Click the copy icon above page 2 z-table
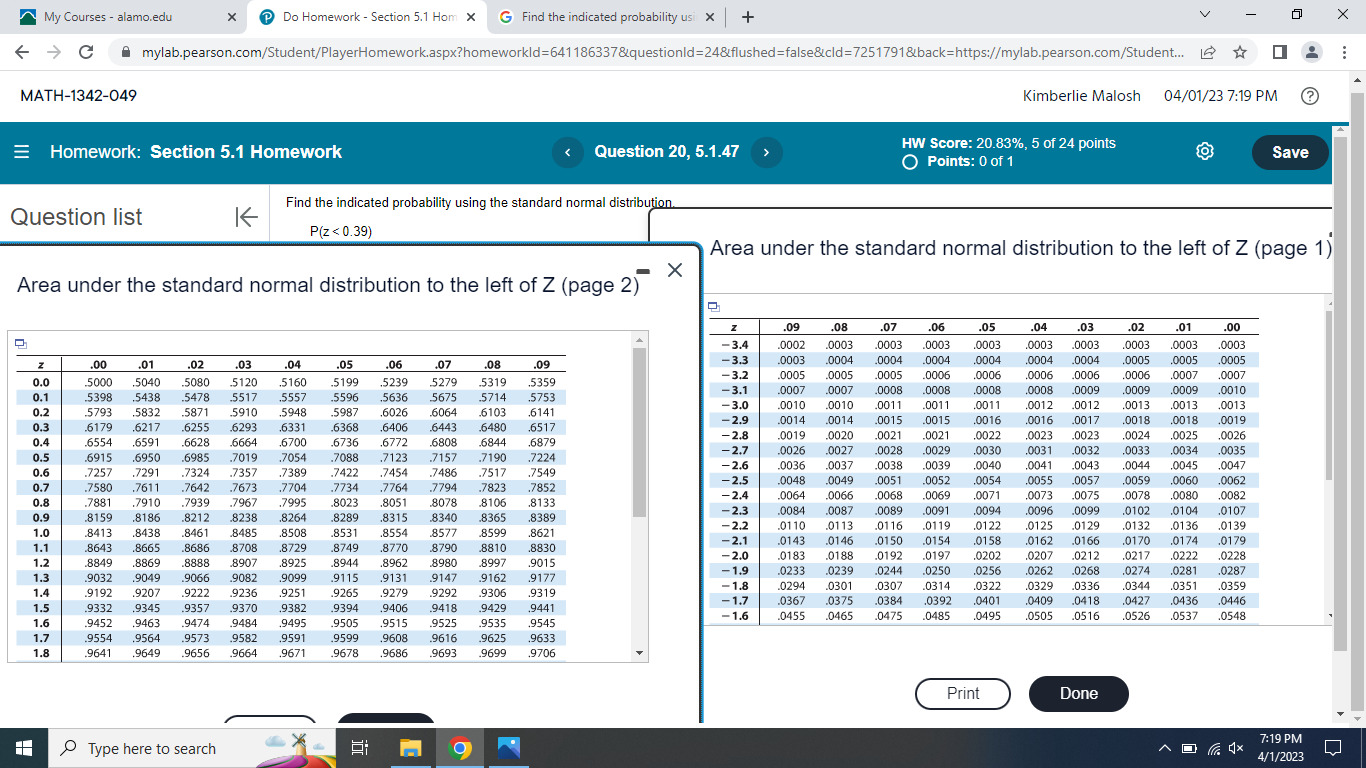 (x=22, y=343)
